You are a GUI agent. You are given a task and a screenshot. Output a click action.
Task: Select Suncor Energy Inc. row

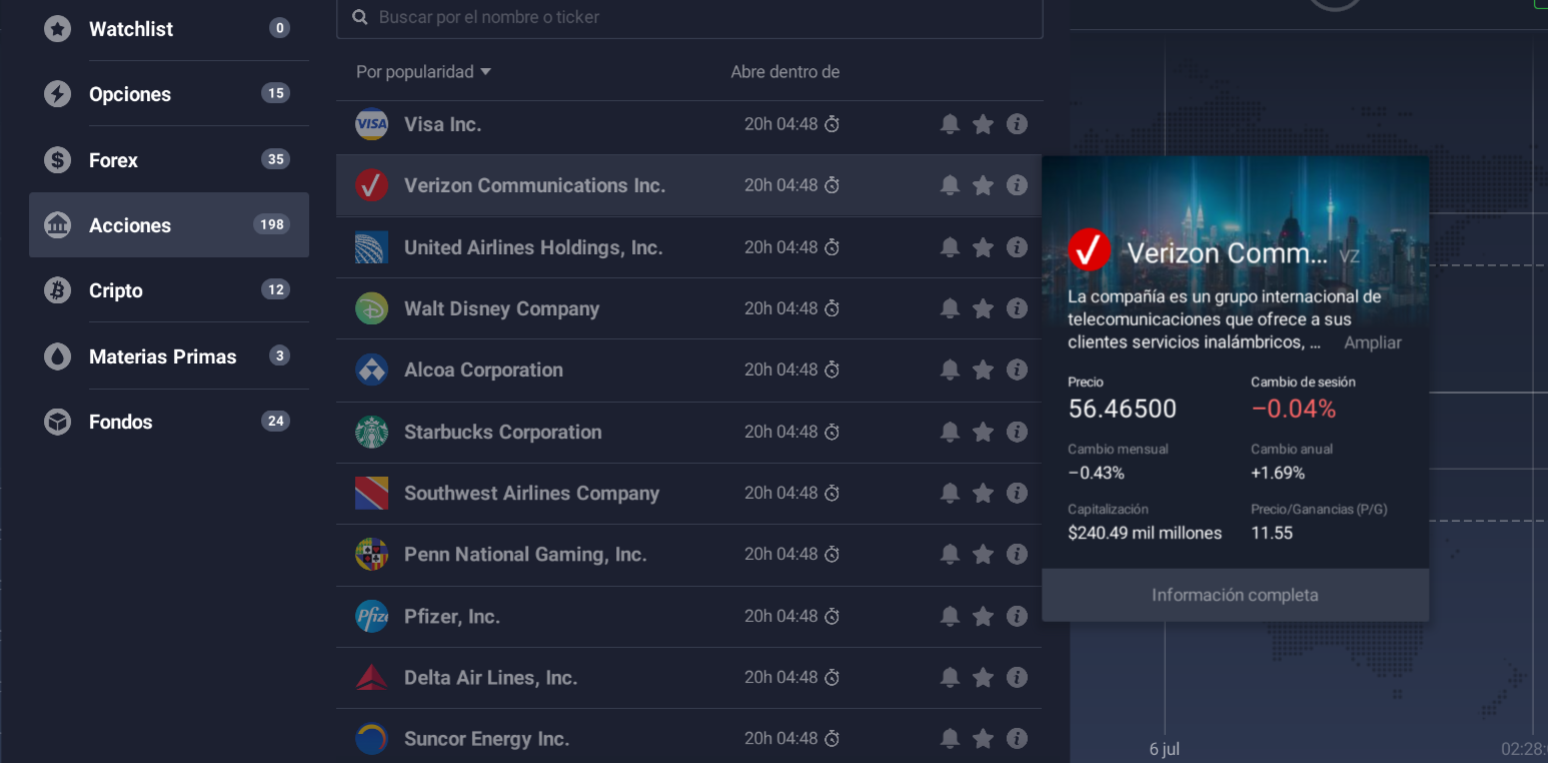(x=689, y=738)
